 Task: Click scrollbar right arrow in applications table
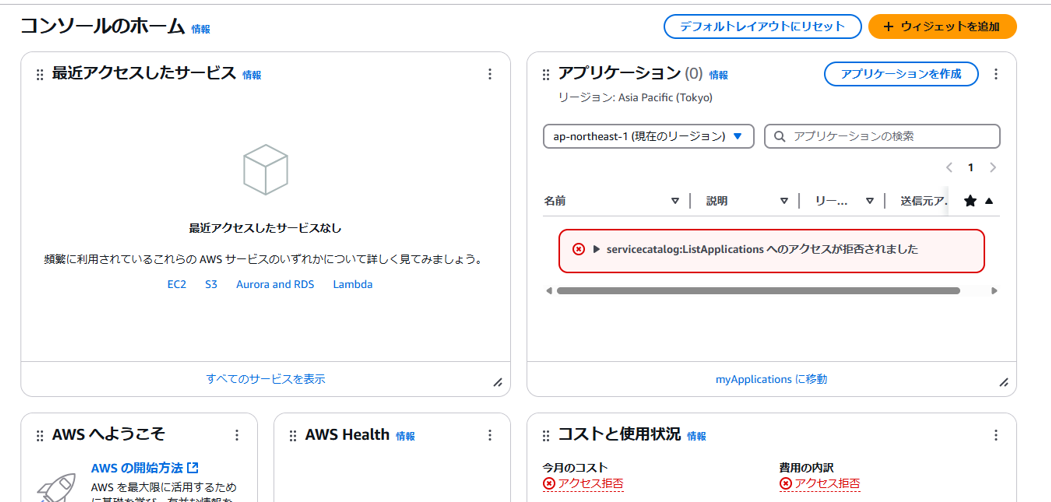[995, 291]
